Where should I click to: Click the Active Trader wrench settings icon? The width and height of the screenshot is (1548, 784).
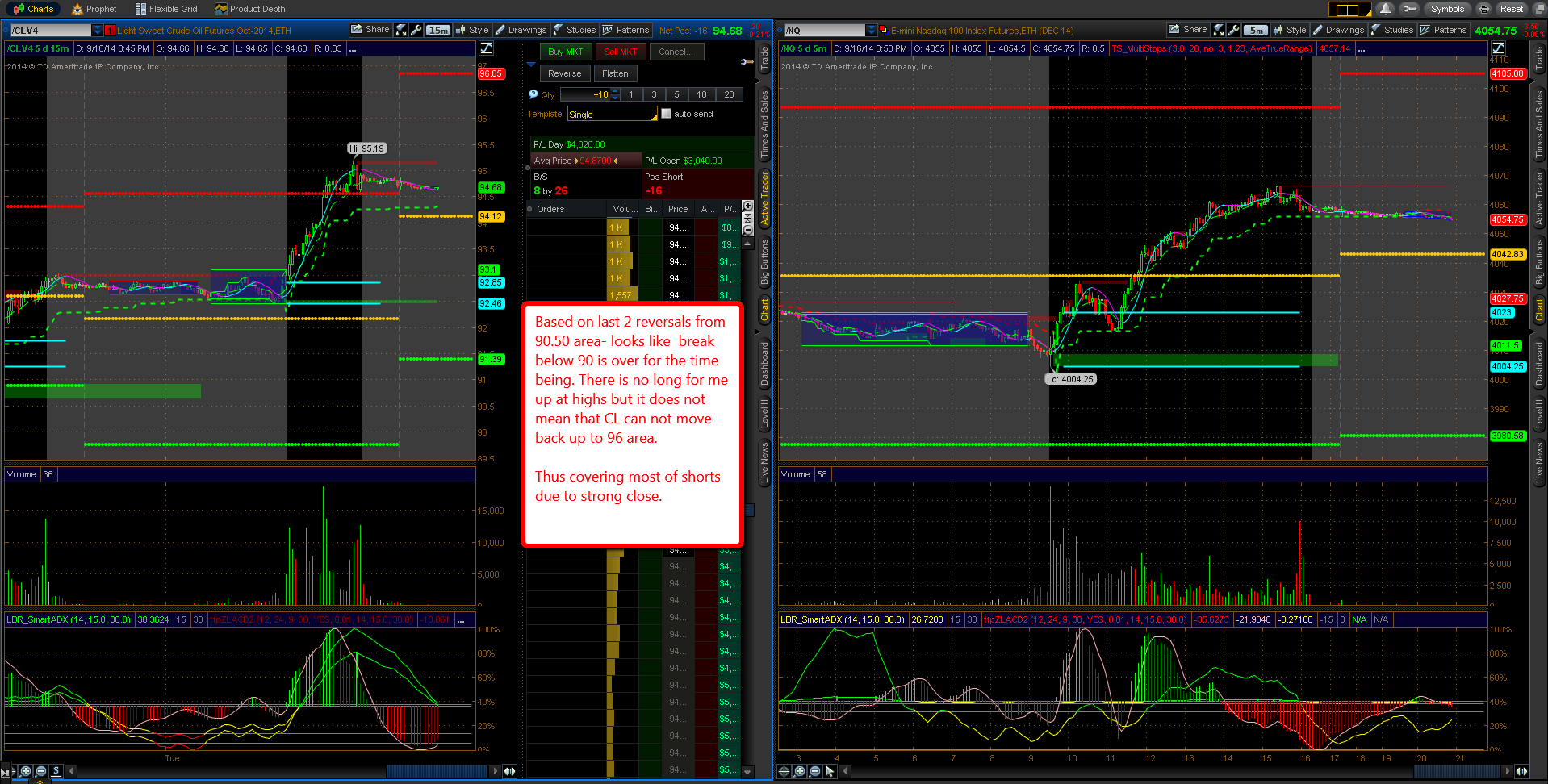point(747,62)
